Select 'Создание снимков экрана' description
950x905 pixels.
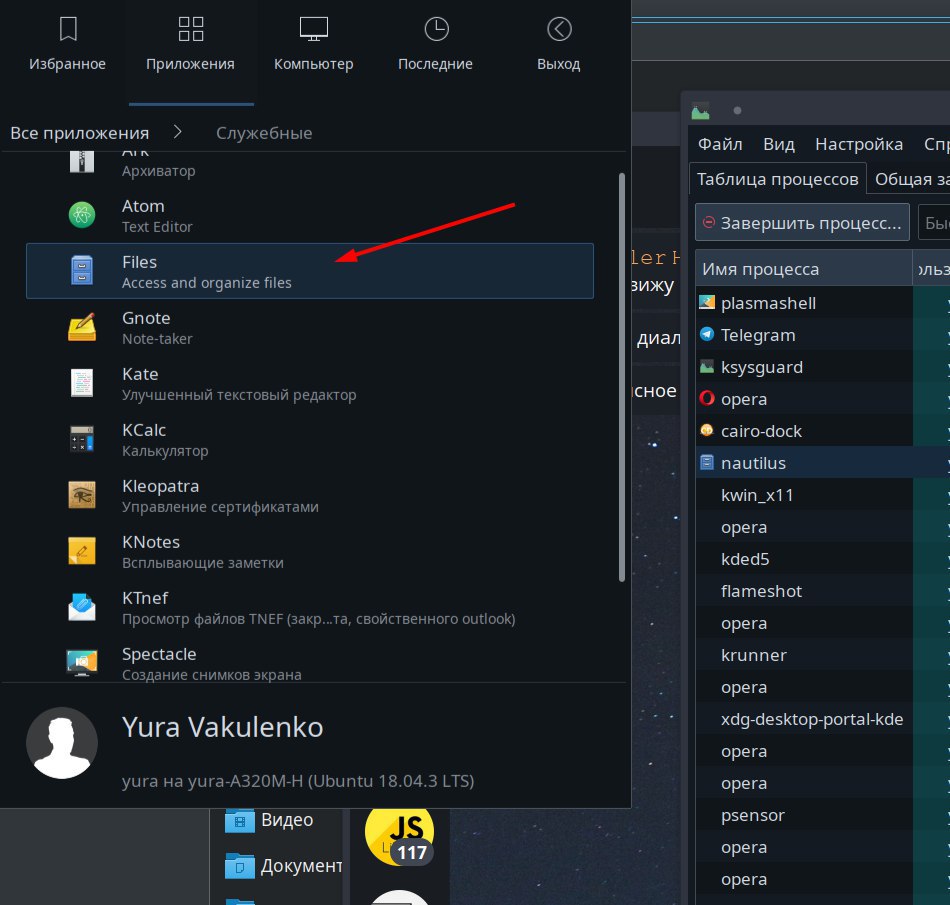click(211, 675)
